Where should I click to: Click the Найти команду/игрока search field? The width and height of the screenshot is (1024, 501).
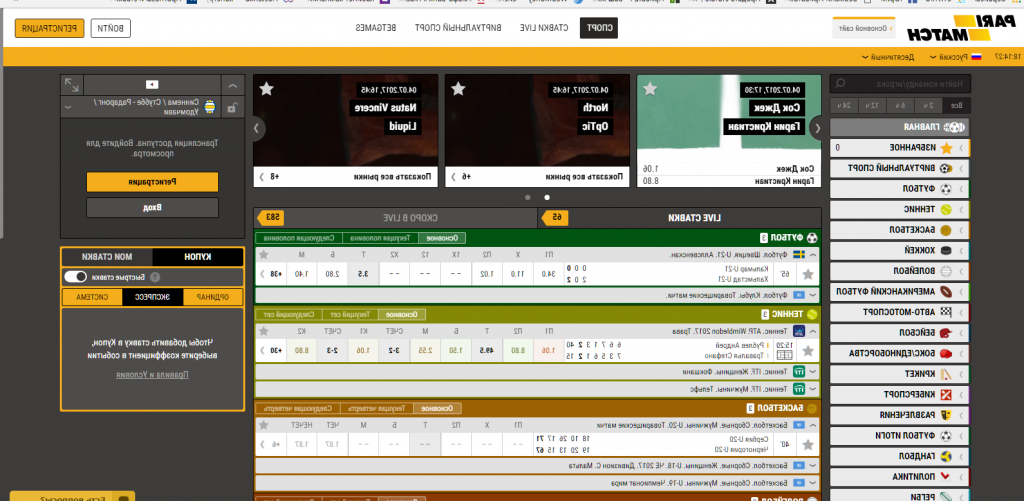tap(900, 84)
